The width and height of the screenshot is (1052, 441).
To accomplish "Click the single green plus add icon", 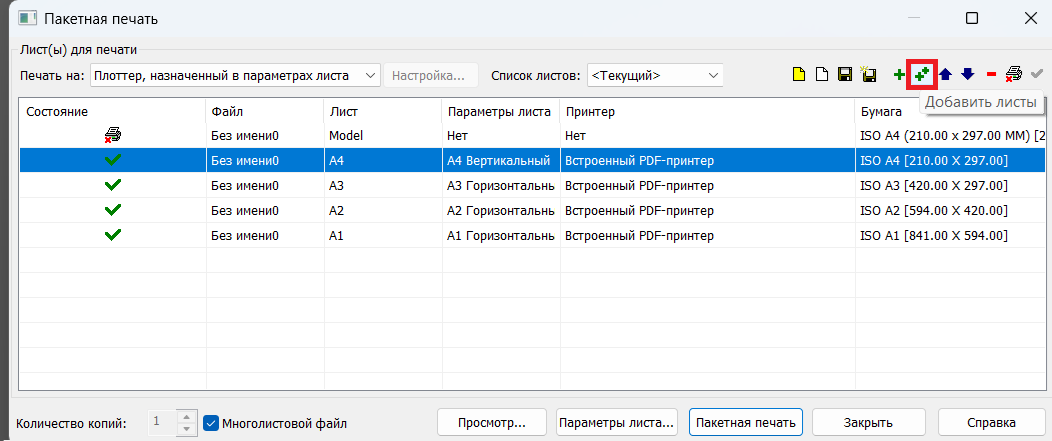I will pos(899,75).
